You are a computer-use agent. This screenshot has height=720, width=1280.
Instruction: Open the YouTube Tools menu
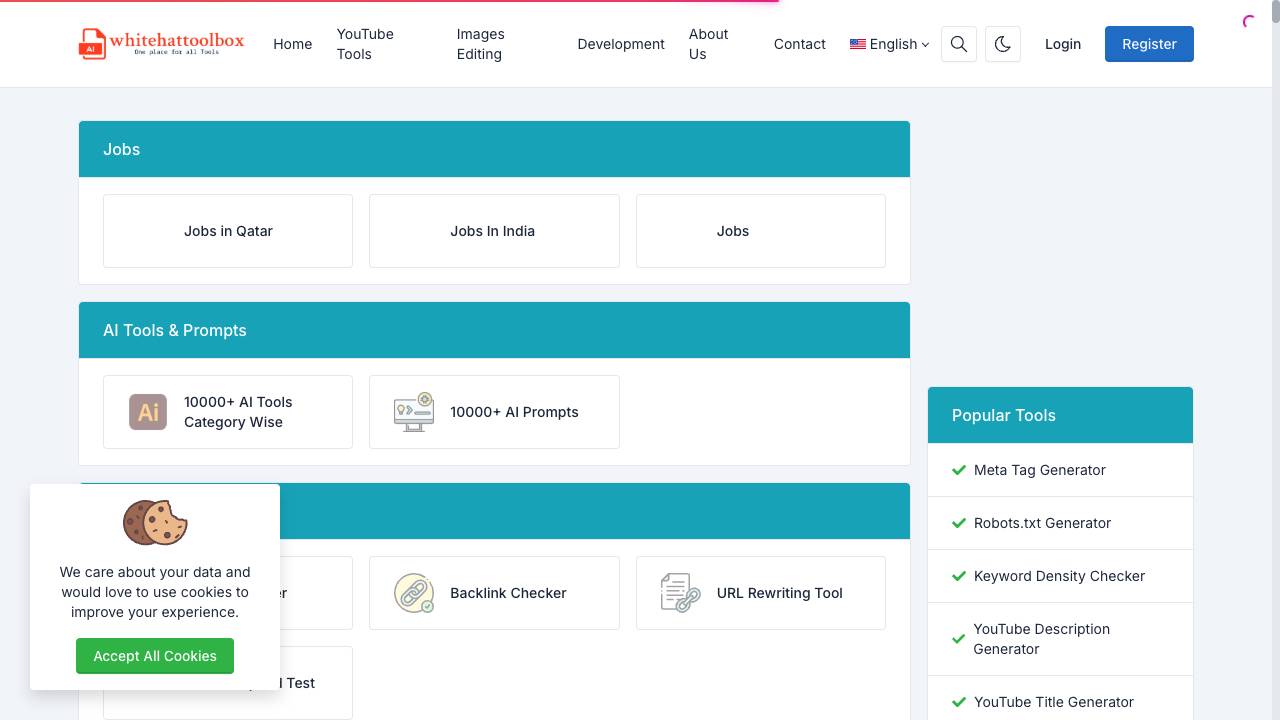pos(366,44)
